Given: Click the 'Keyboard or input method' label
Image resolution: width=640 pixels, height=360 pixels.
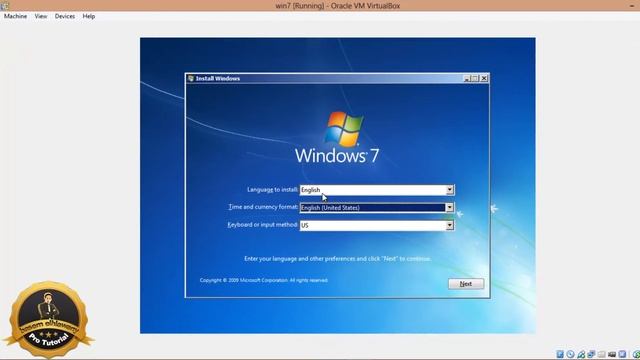Looking at the screenshot, I should 262,225.
